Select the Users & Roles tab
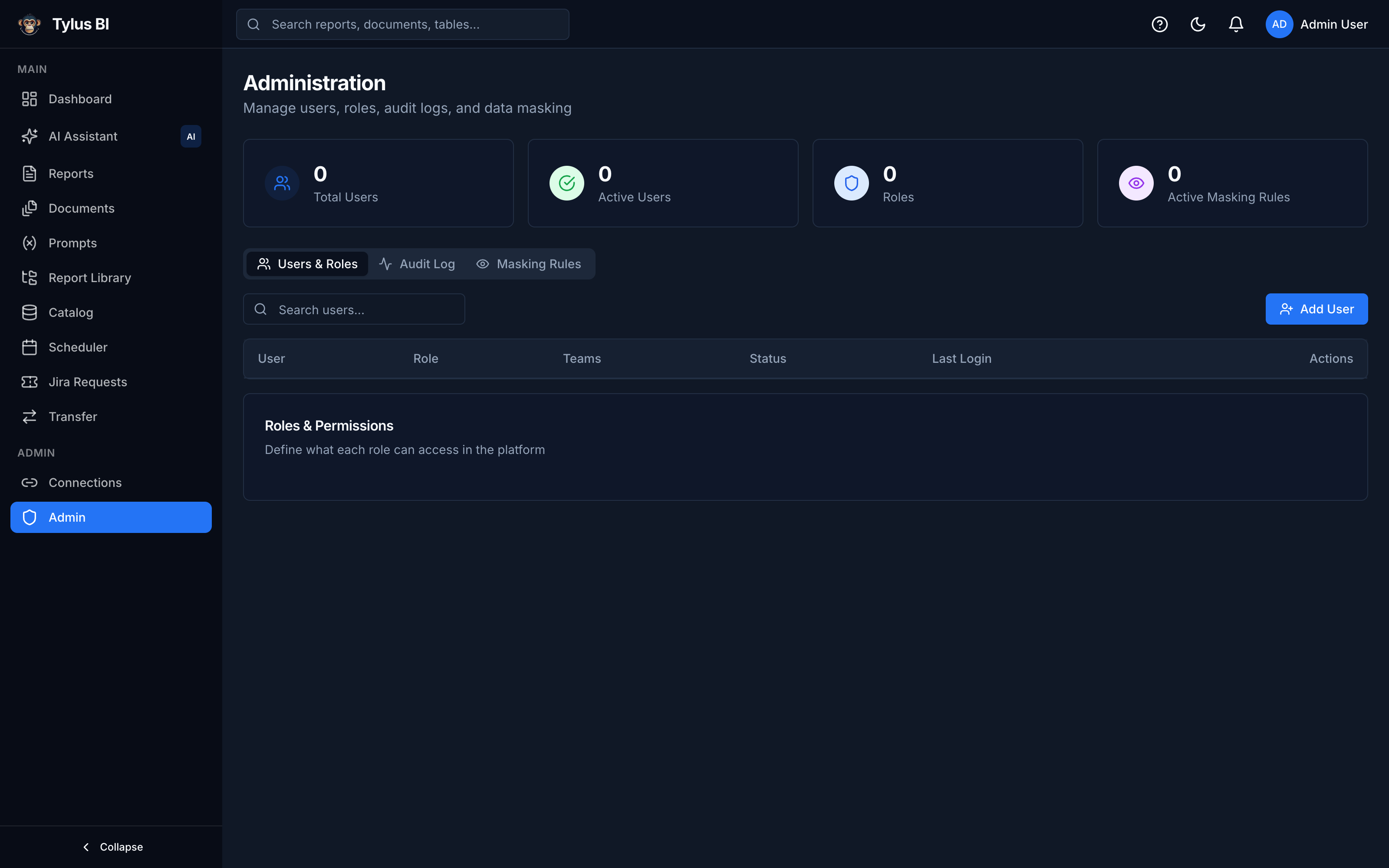This screenshot has height=868, width=1389. point(307,264)
